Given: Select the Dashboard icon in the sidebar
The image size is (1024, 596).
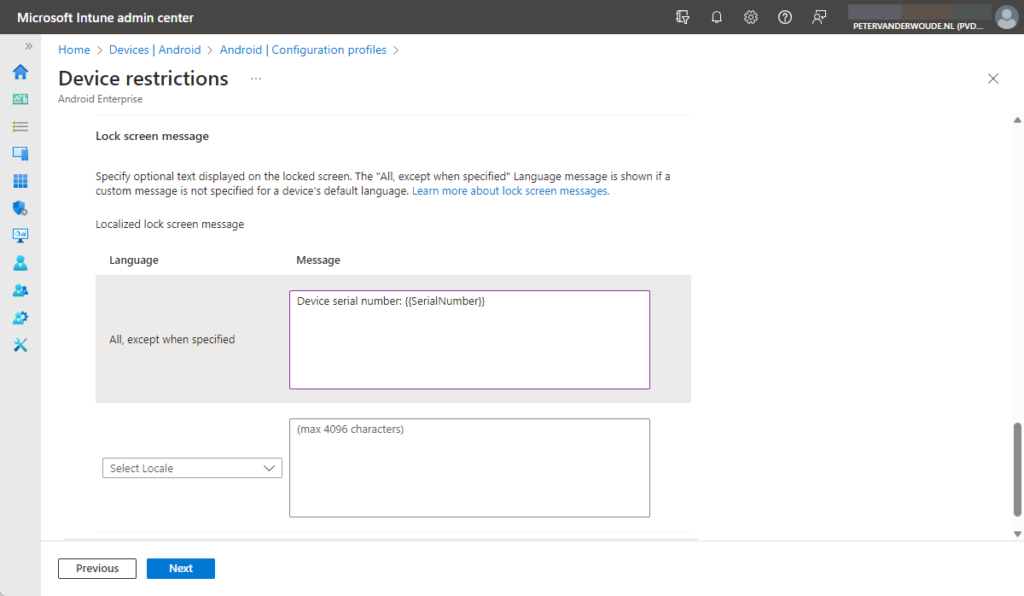Looking at the screenshot, I should [19, 99].
